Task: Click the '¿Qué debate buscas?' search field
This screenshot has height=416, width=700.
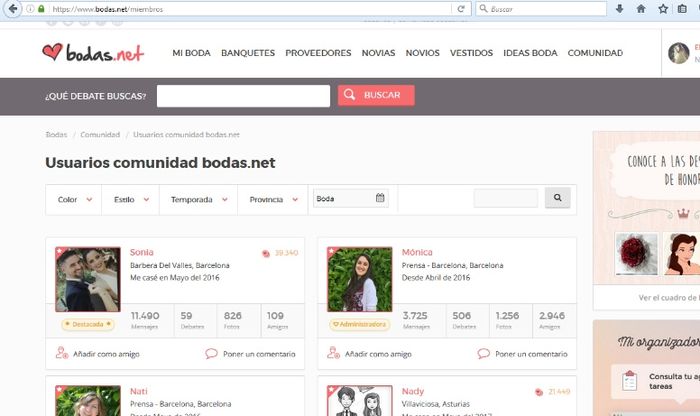Action: coord(243,96)
